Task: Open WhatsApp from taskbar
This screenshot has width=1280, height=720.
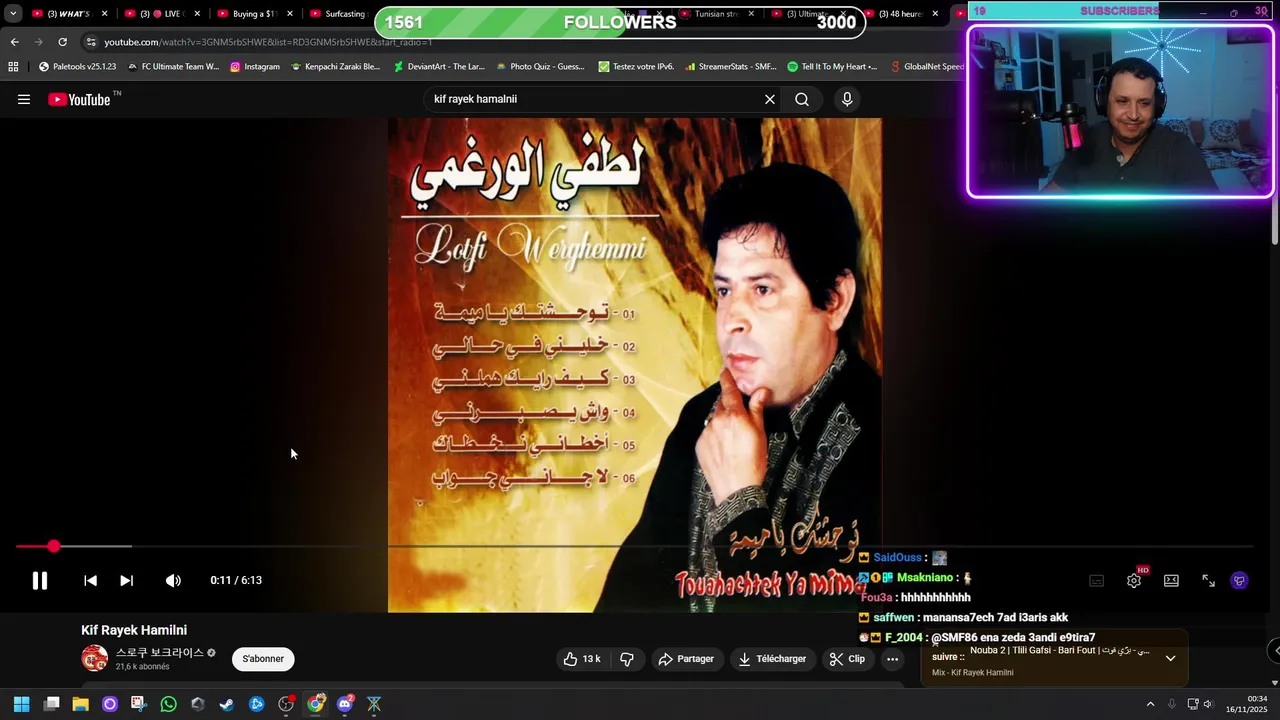Action: (x=168, y=704)
